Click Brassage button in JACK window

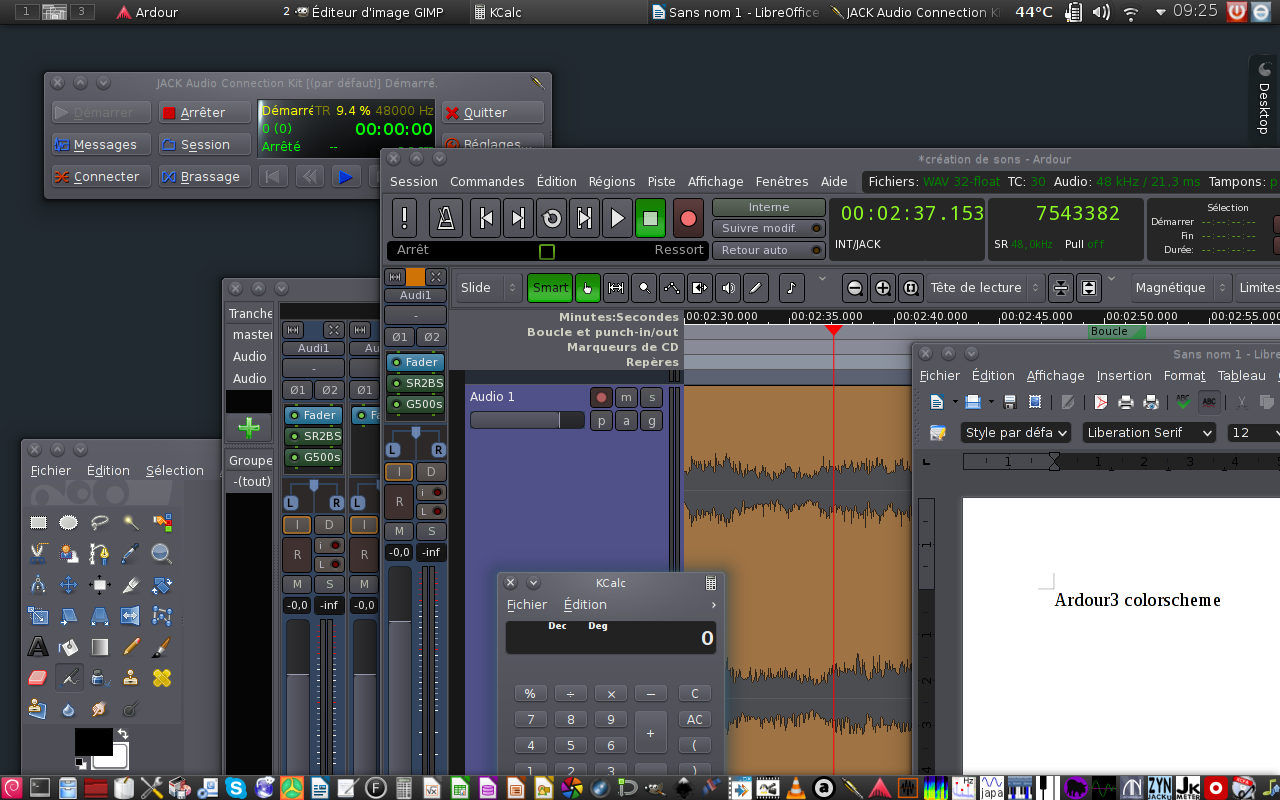pos(204,177)
